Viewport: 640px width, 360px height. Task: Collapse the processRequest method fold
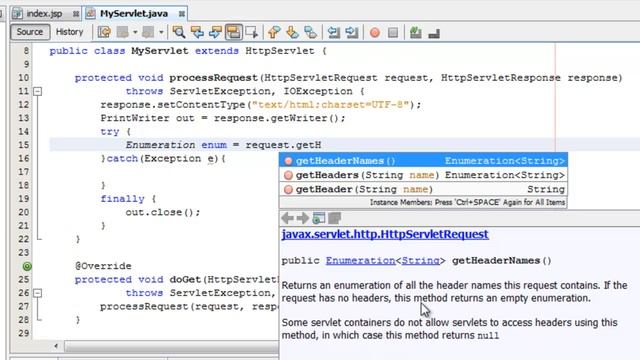(38, 91)
